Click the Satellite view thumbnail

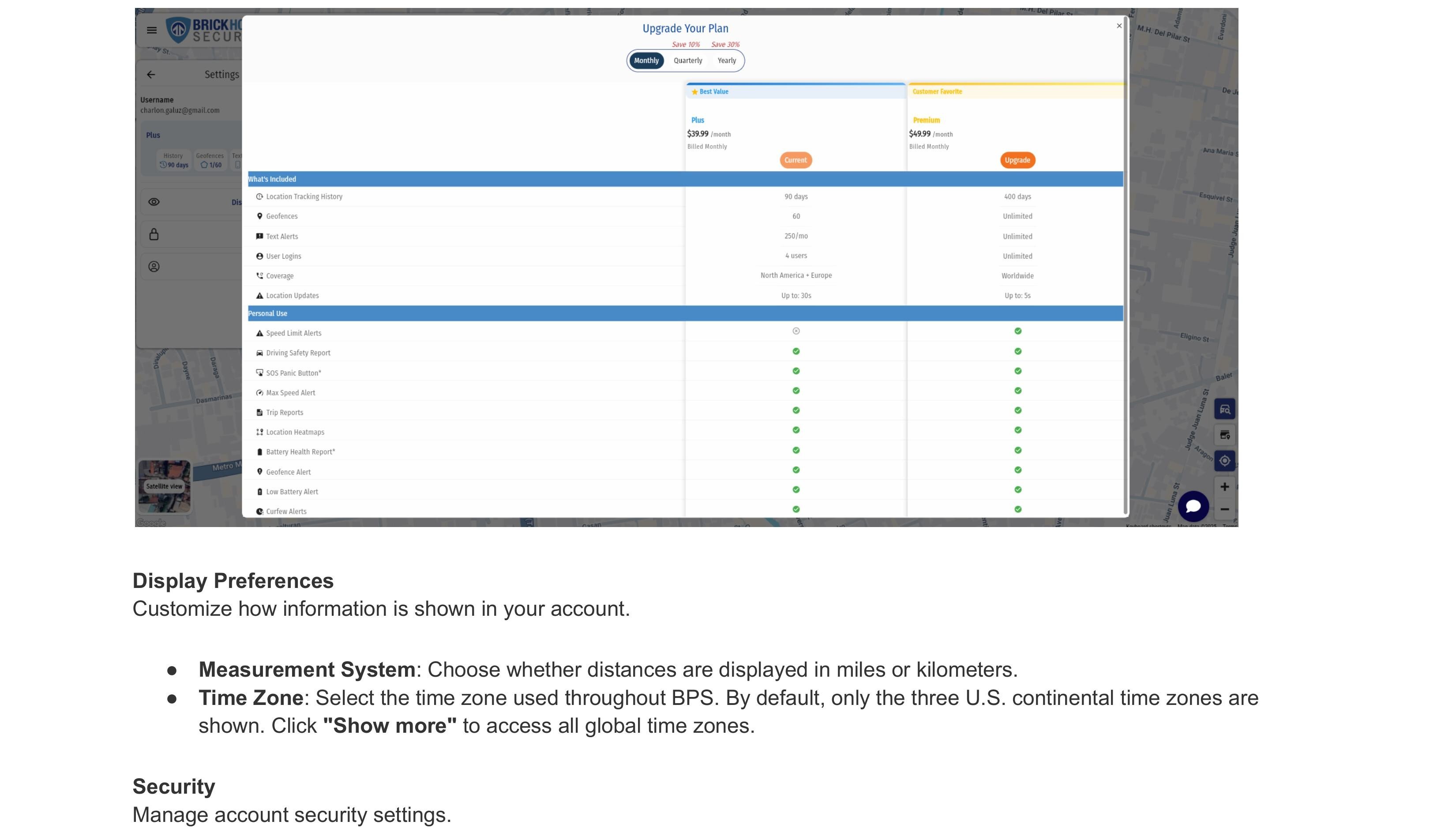coord(164,486)
